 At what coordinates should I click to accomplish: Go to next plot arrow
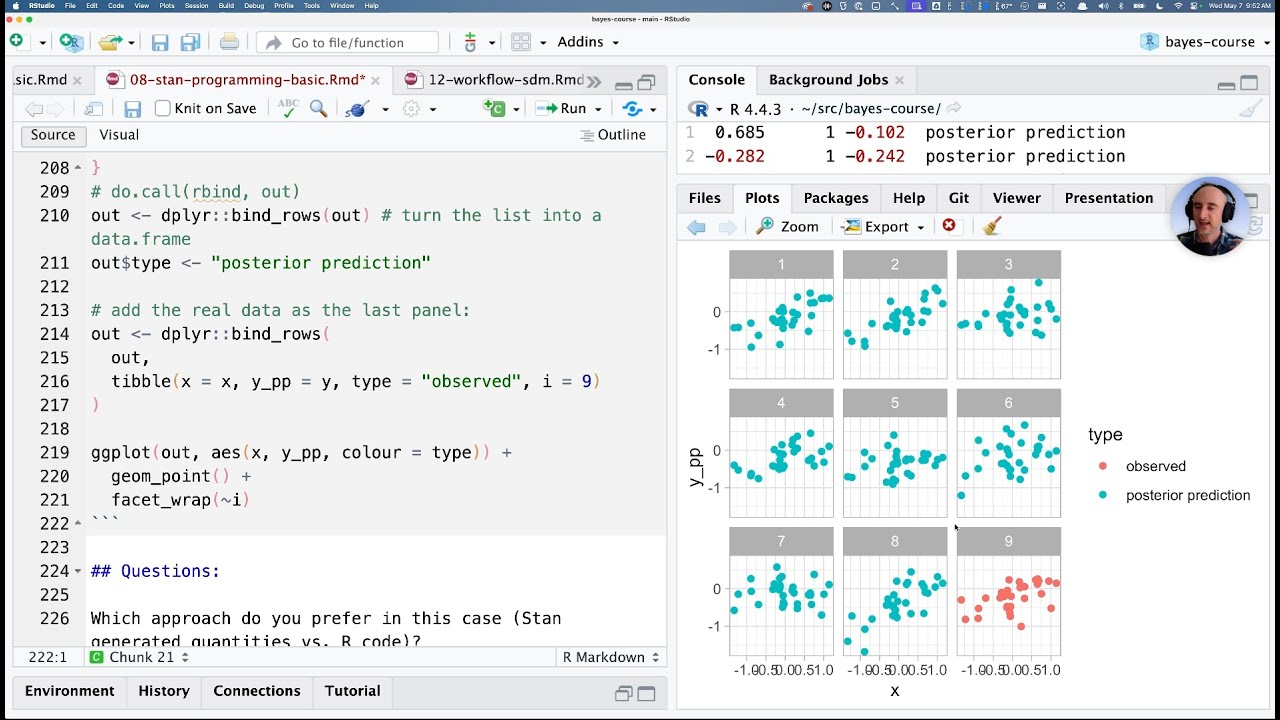click(728, 227)
